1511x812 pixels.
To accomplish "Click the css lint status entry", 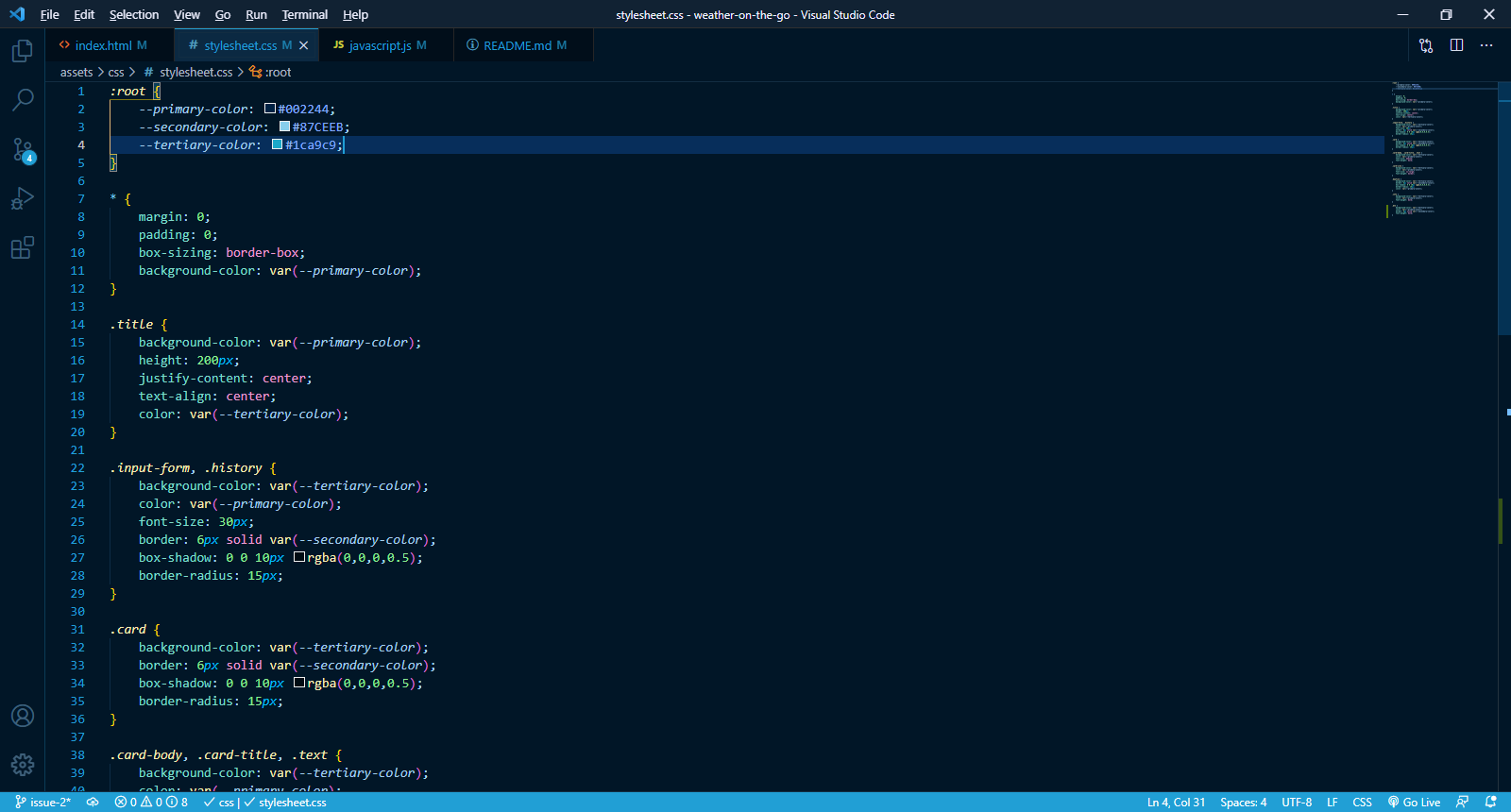I will [x=221, y=803].
